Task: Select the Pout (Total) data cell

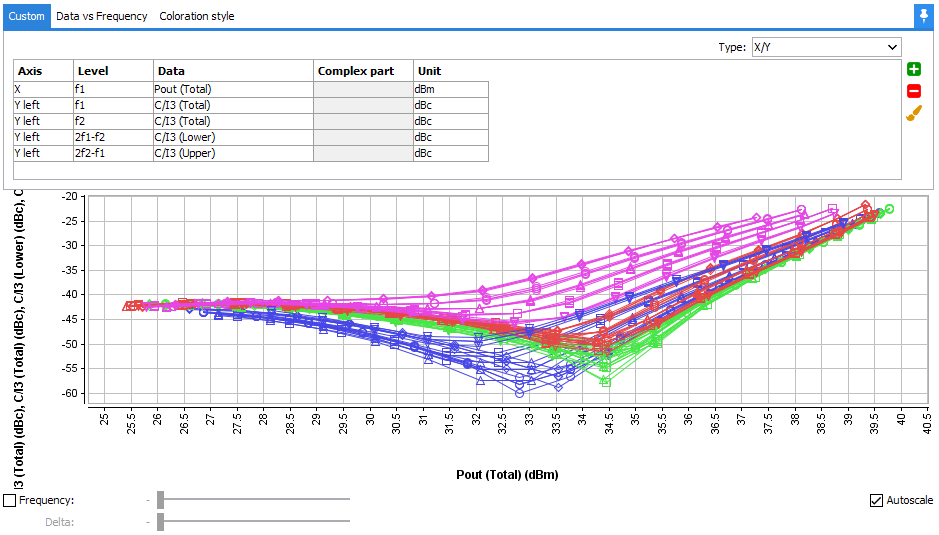Action: 234,89
